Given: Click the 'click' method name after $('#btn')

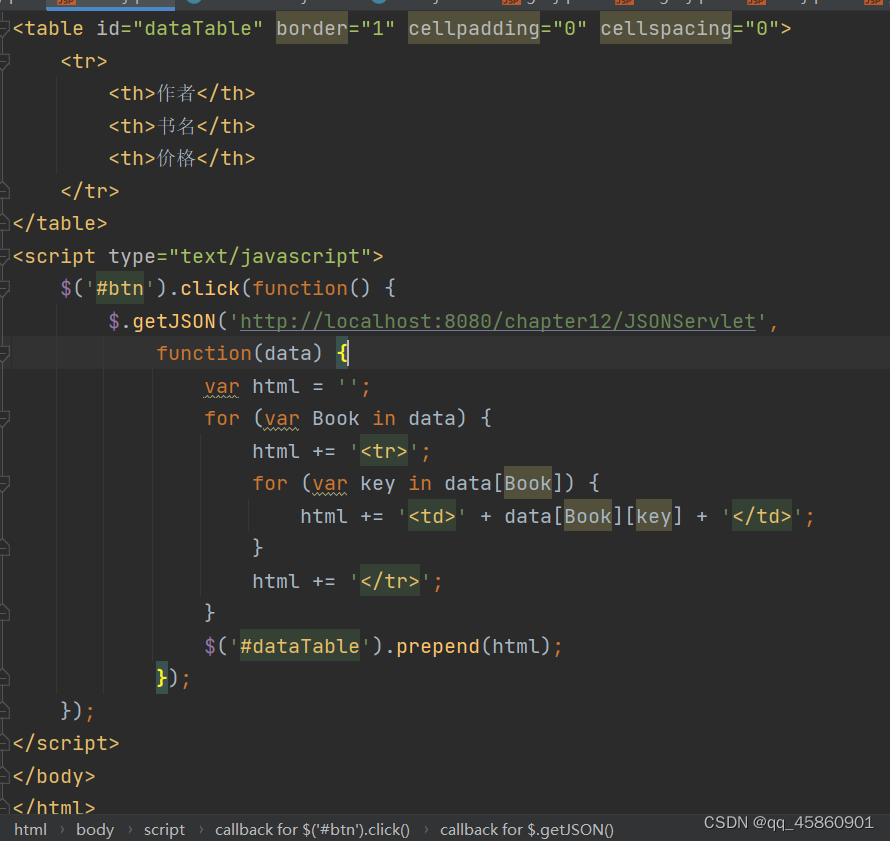Looking at the screenshot, I should click(210, 288).
